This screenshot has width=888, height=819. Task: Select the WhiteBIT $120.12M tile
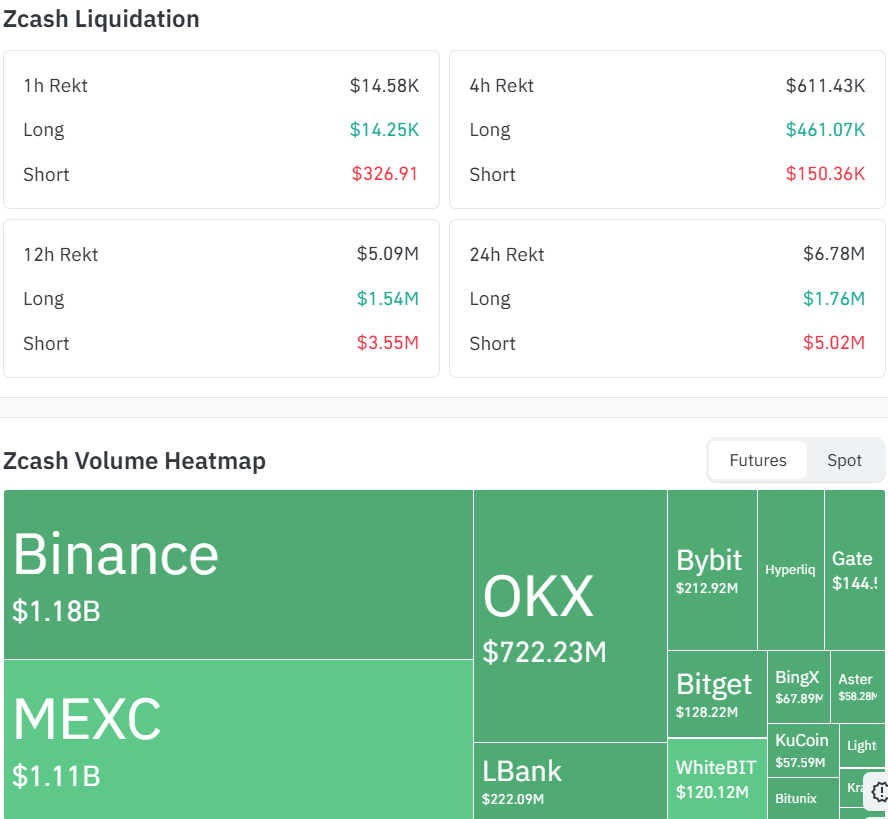[x=717, y=779]
